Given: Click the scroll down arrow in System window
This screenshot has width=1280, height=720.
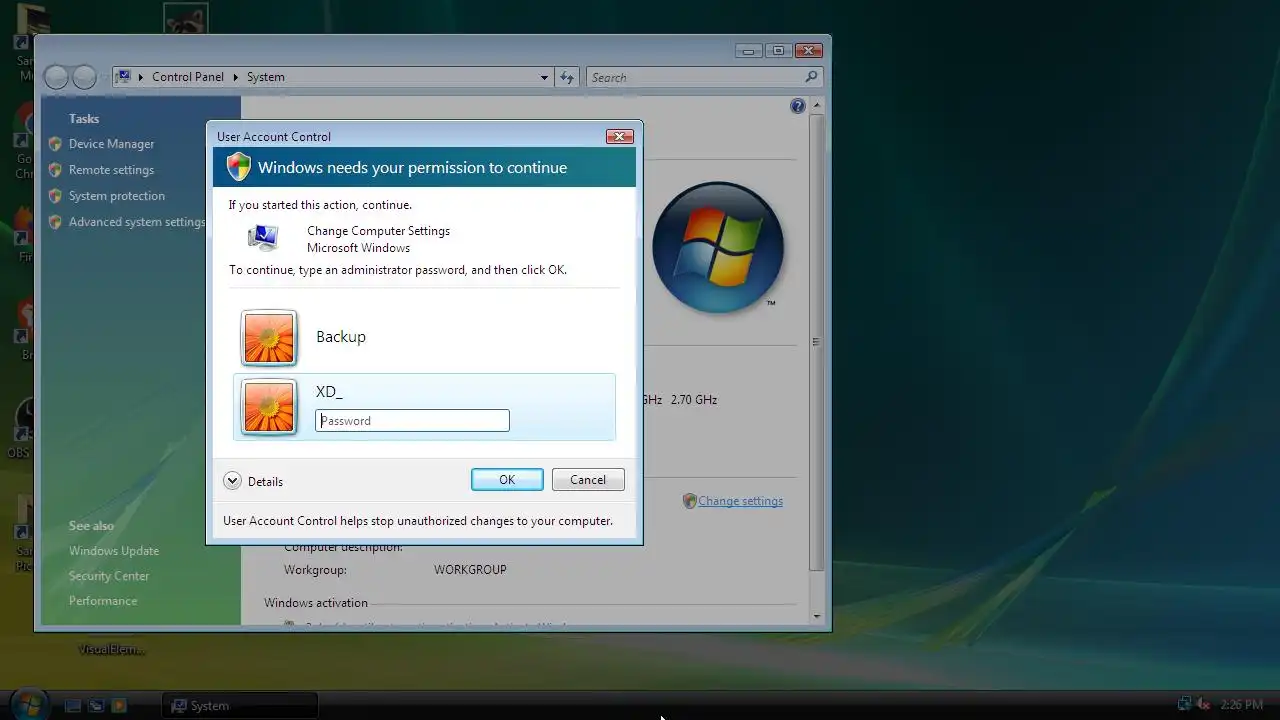Looking at the screenshot, I should click(816, 616).
